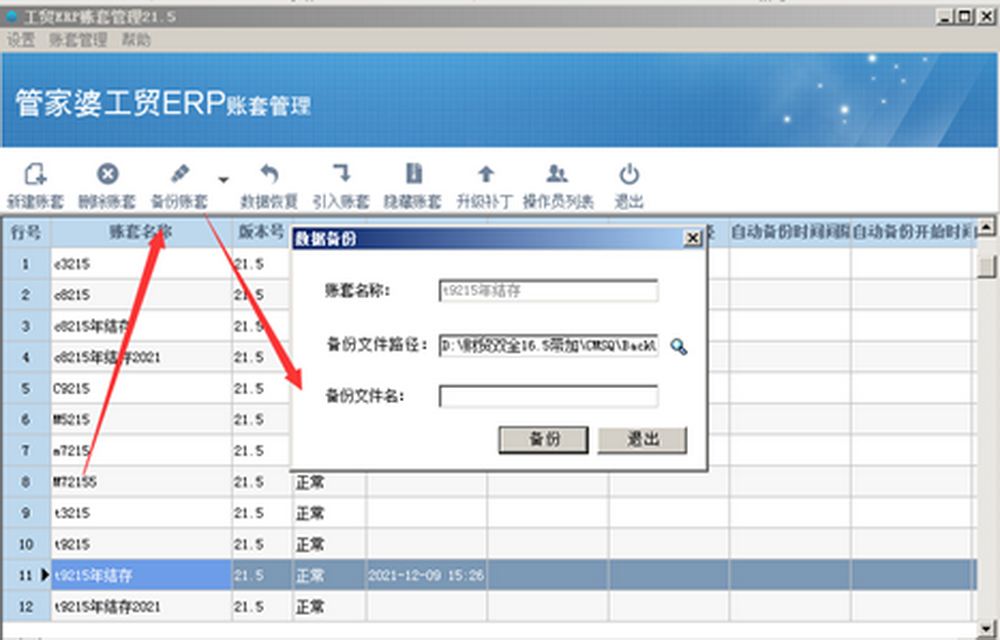This screenshot has width=1000, height=640.
Task: Click the 删除账套 delete icon
Action: pos(107,174)
